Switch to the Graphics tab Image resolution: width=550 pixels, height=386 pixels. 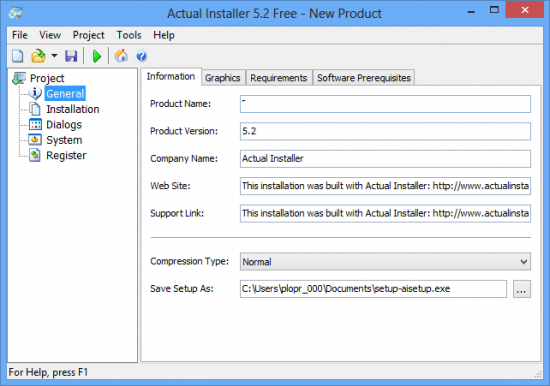[x=223, y=78]
